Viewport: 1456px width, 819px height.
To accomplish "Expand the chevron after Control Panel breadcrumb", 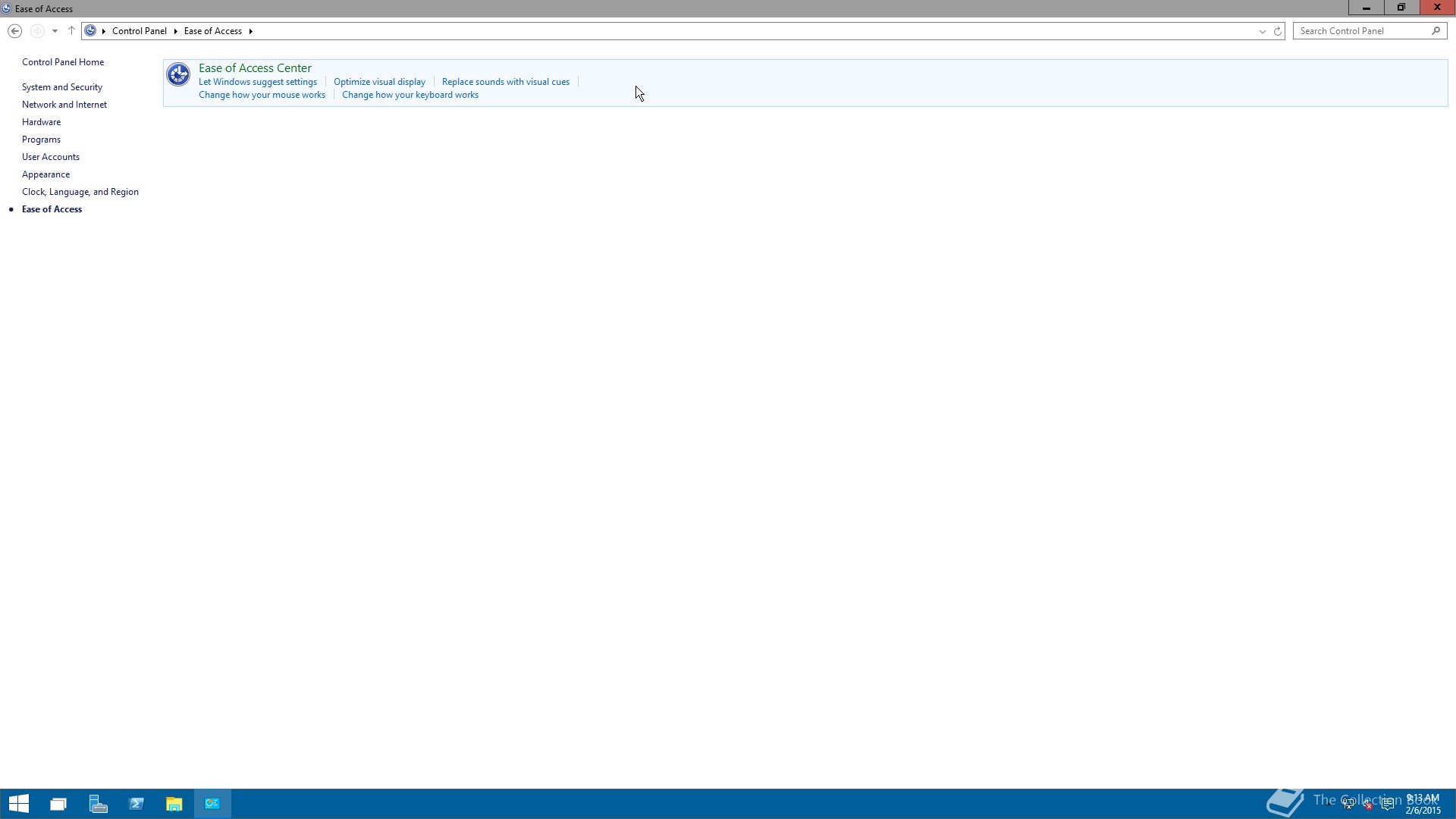I will [x=175, y=31].
